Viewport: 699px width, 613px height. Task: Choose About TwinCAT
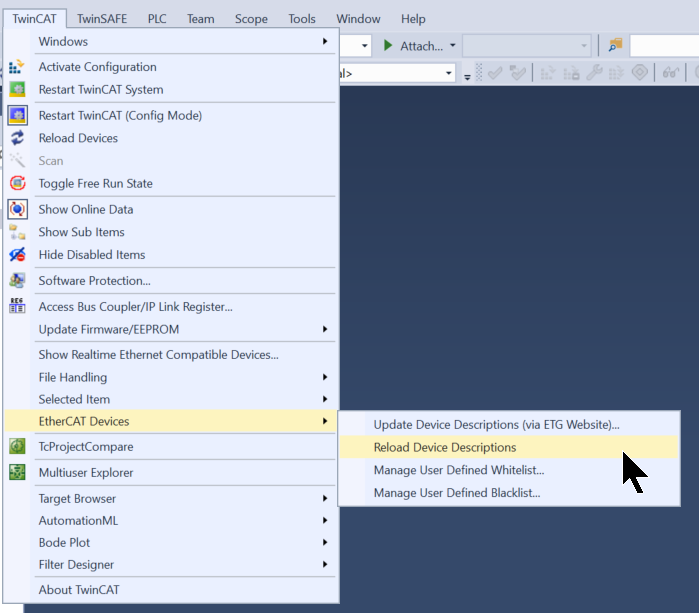171,589
